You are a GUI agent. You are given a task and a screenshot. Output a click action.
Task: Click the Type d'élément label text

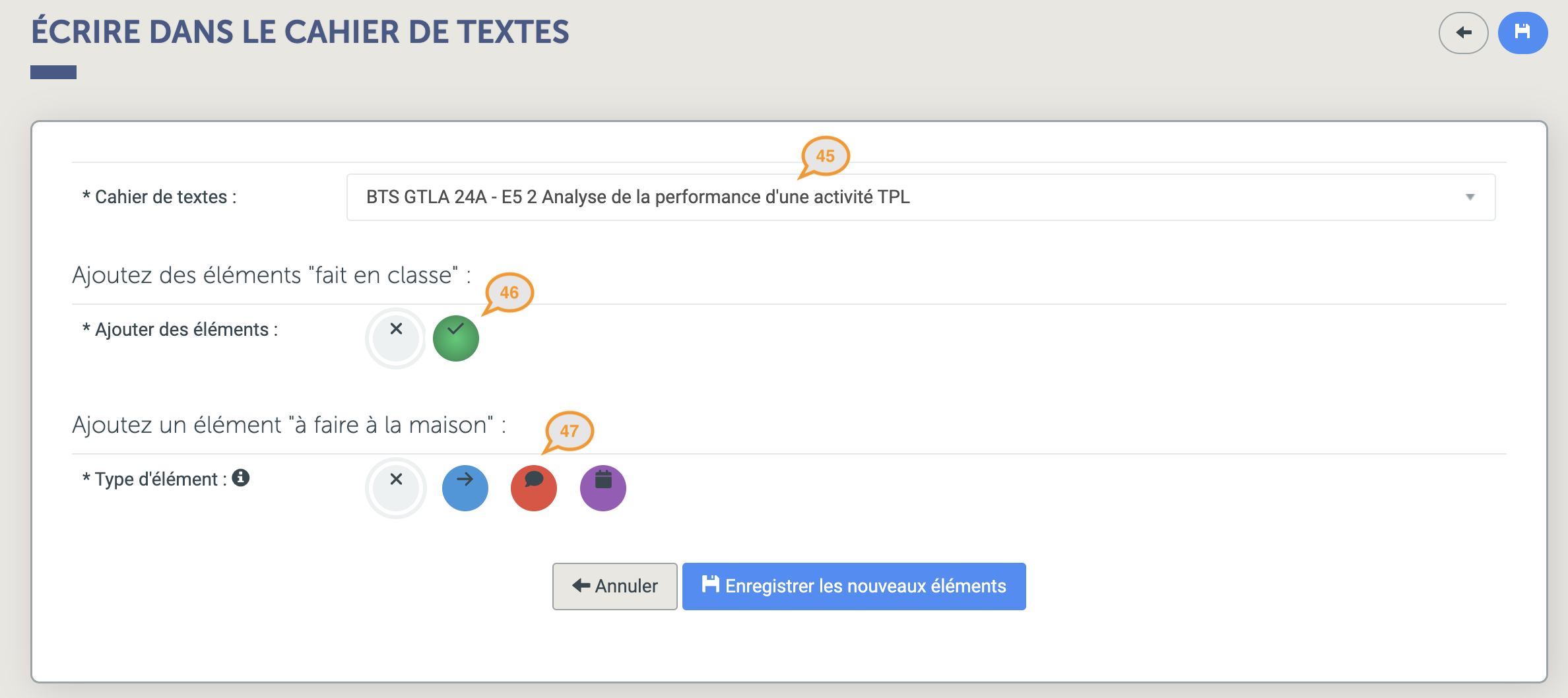(154, 479)
